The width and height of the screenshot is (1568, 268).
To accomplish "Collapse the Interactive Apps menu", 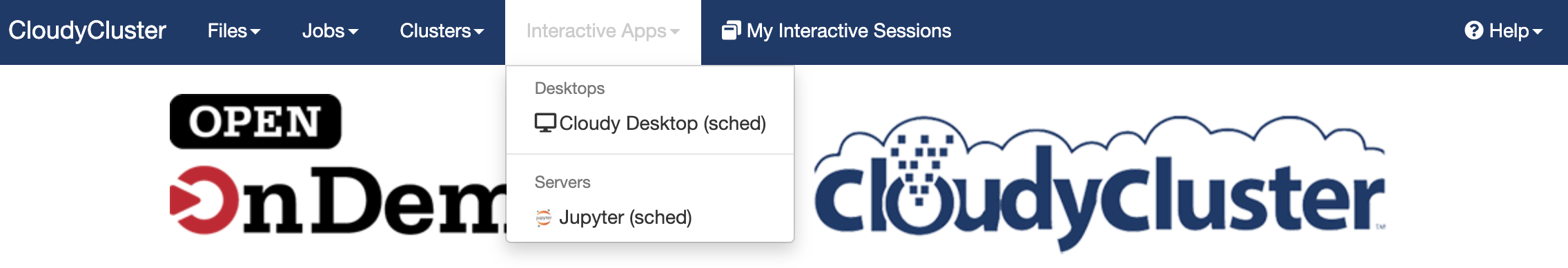I will click(603, 31).
